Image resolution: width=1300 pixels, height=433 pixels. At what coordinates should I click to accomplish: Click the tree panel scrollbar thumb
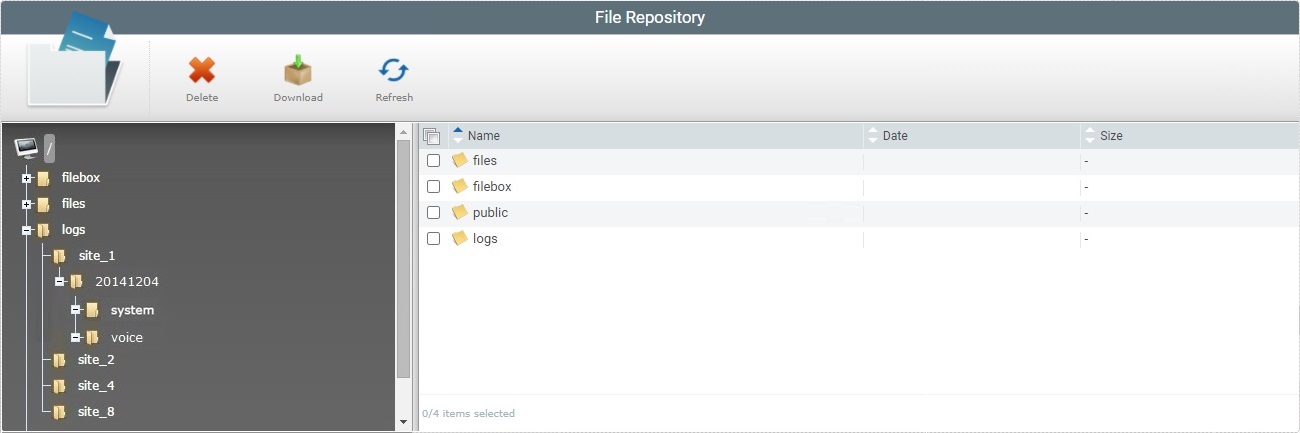click(x=404, y=258)
